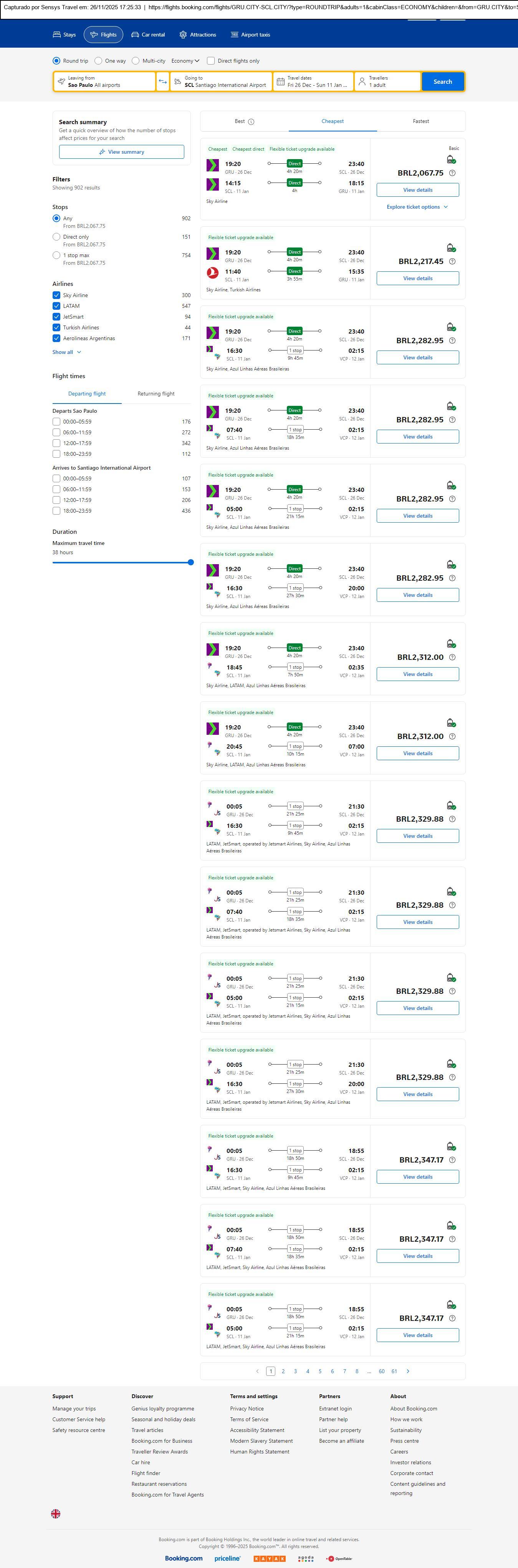Uncheck the Turkish Airlines filter
This screenshot has height=1568, width=518.
[x=56, y=327]
